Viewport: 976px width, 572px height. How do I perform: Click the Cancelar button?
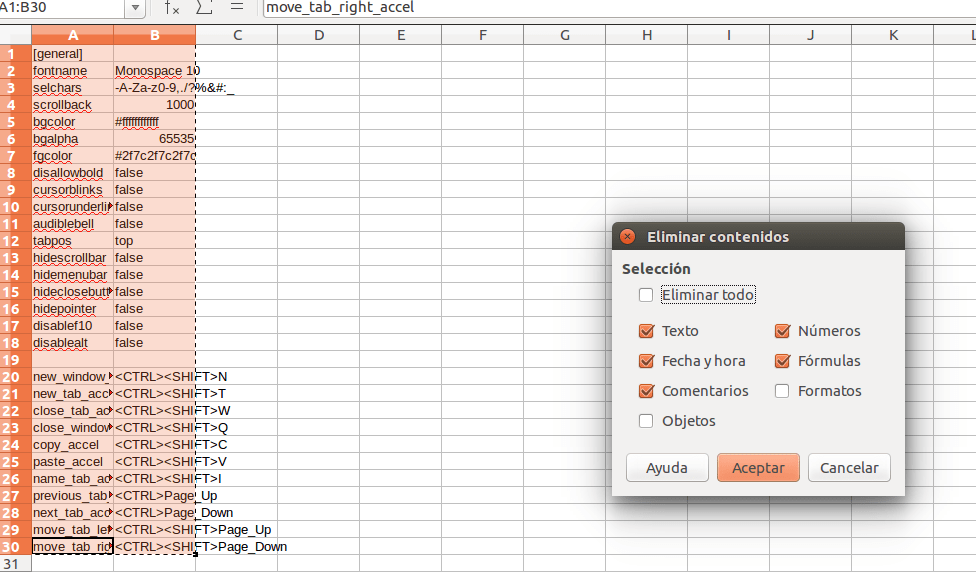(849, 468)
